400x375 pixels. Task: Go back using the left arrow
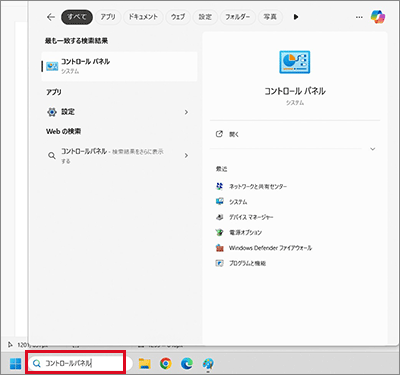coord(51,17)
